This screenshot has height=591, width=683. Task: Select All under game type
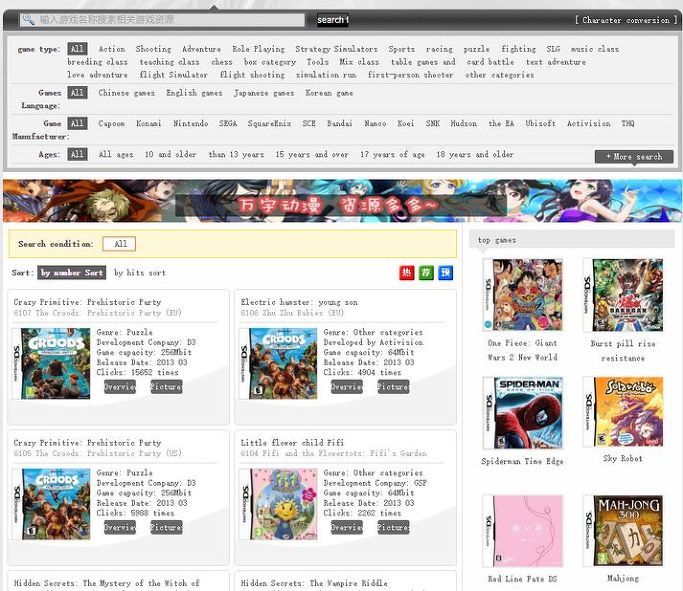[x=77, y=49]
